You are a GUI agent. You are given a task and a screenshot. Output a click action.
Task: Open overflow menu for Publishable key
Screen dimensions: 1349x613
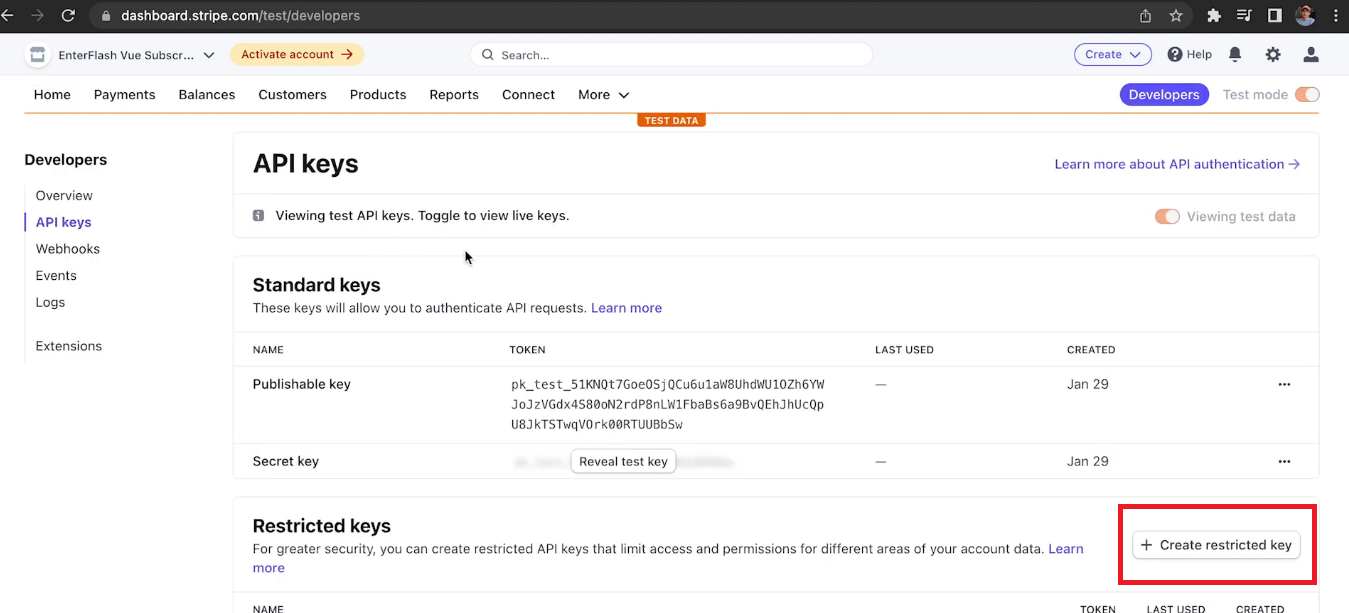coord(1284,384)
